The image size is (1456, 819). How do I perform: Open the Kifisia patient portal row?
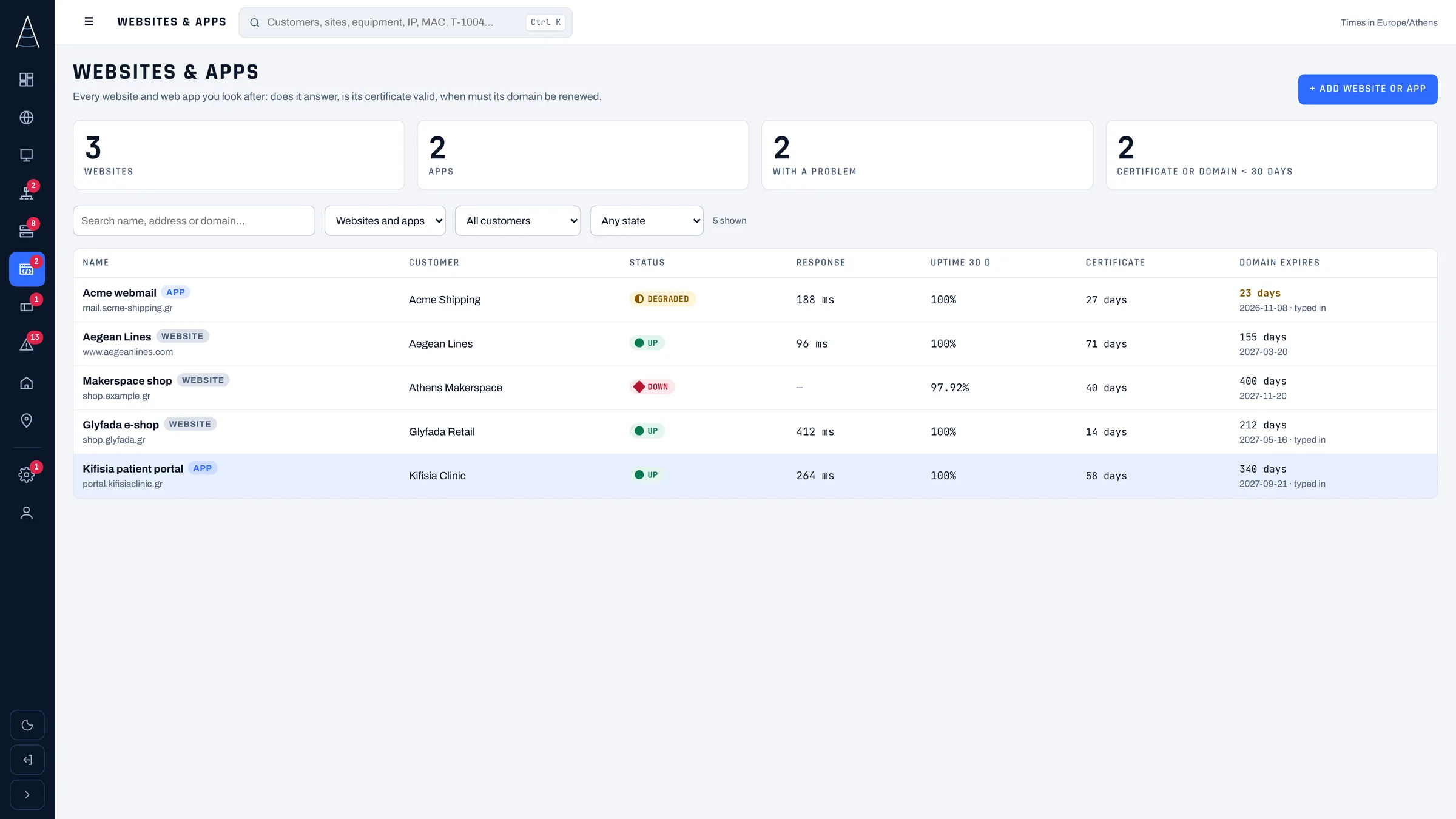tap(755, 476)
